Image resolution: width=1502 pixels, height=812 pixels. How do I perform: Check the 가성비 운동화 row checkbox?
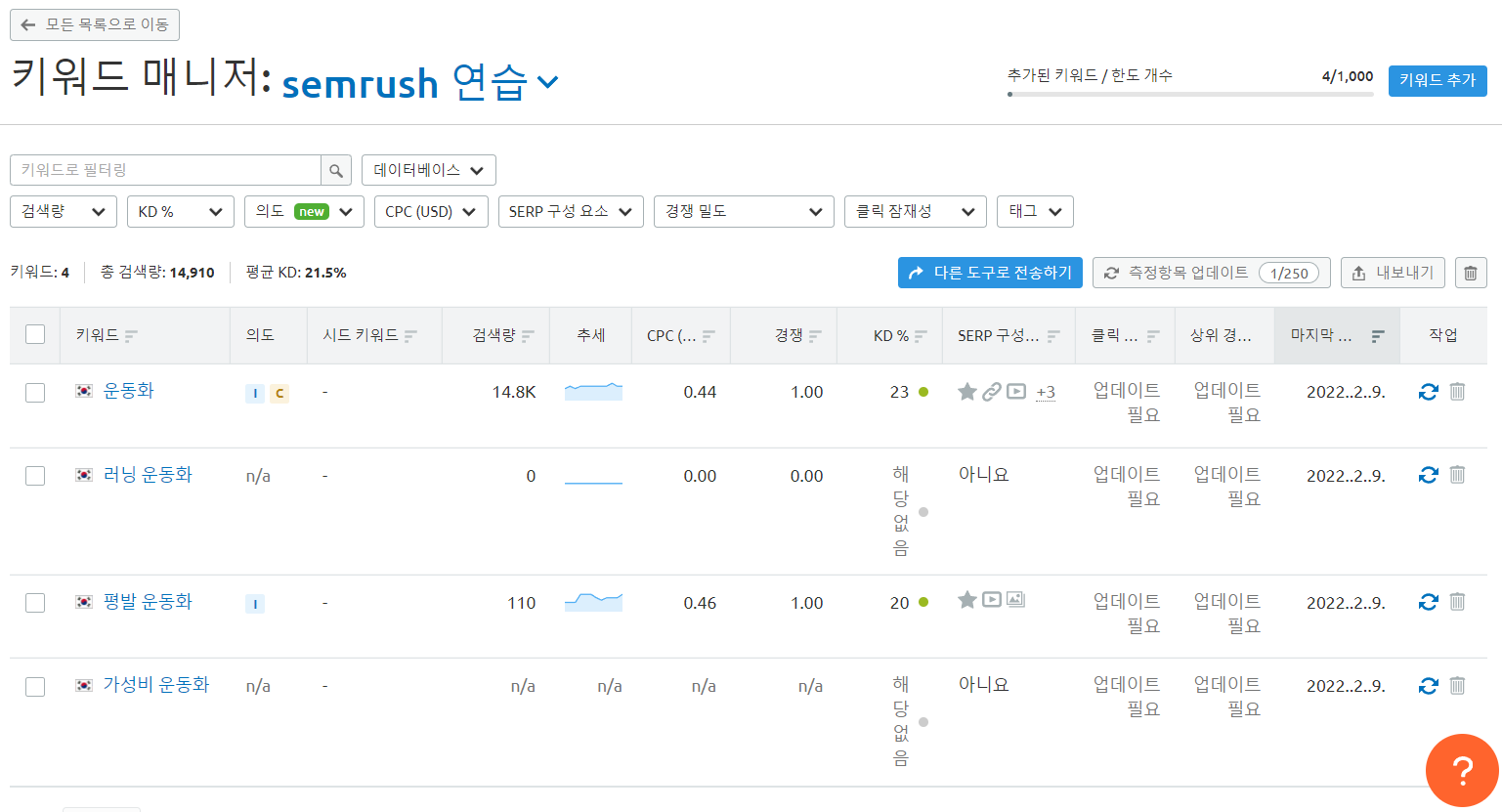click(35, 687)
